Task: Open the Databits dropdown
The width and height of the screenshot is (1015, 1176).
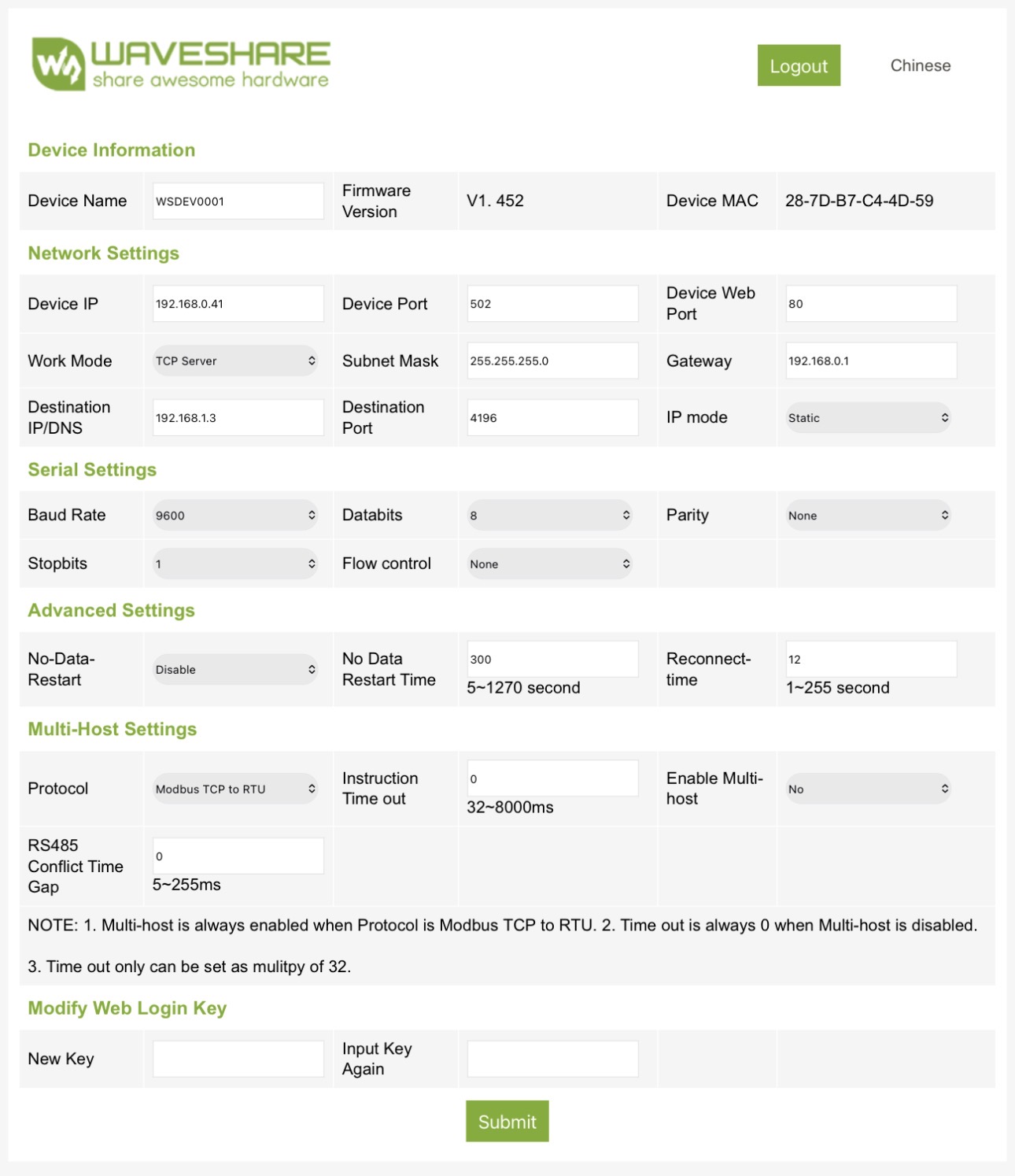Action: 549,515
